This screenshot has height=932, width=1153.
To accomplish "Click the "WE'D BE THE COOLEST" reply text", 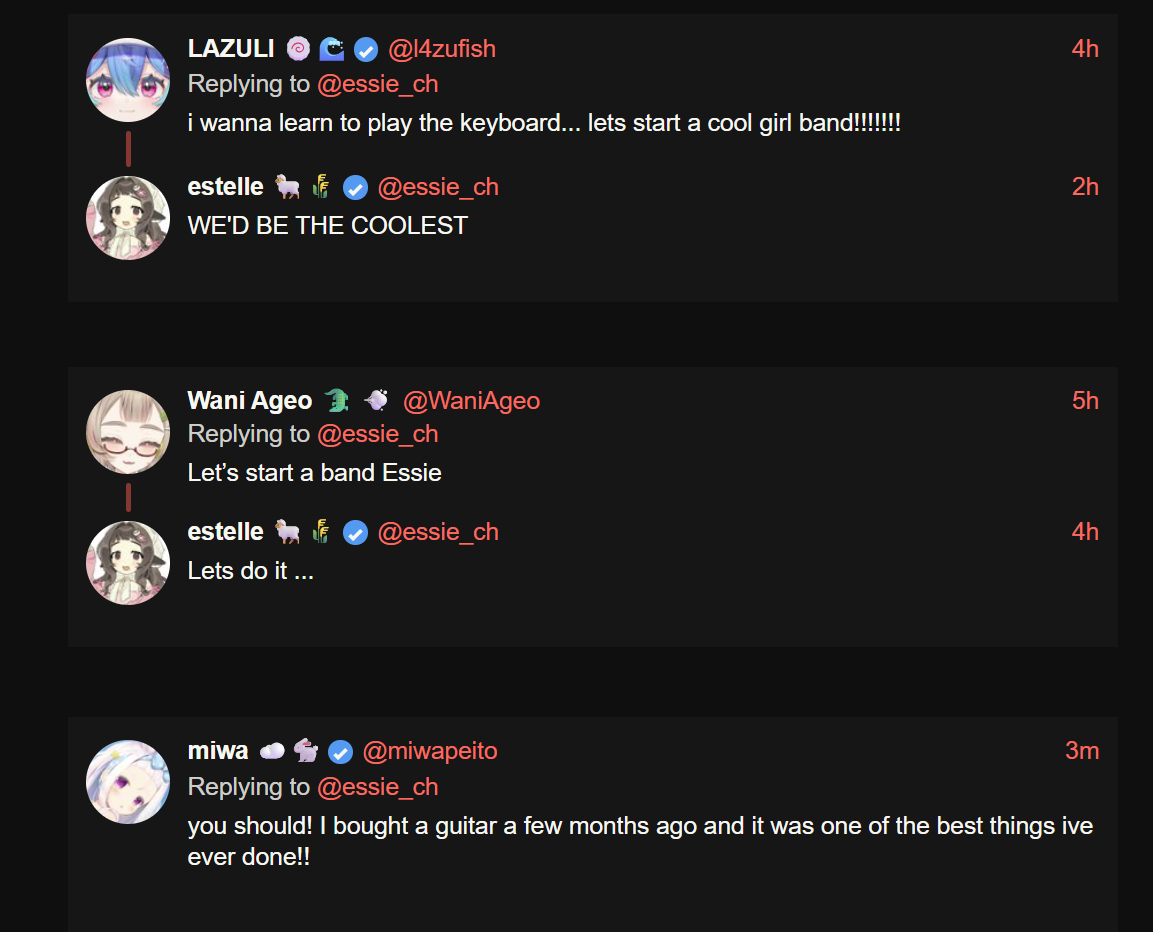I will pos(327,226).
